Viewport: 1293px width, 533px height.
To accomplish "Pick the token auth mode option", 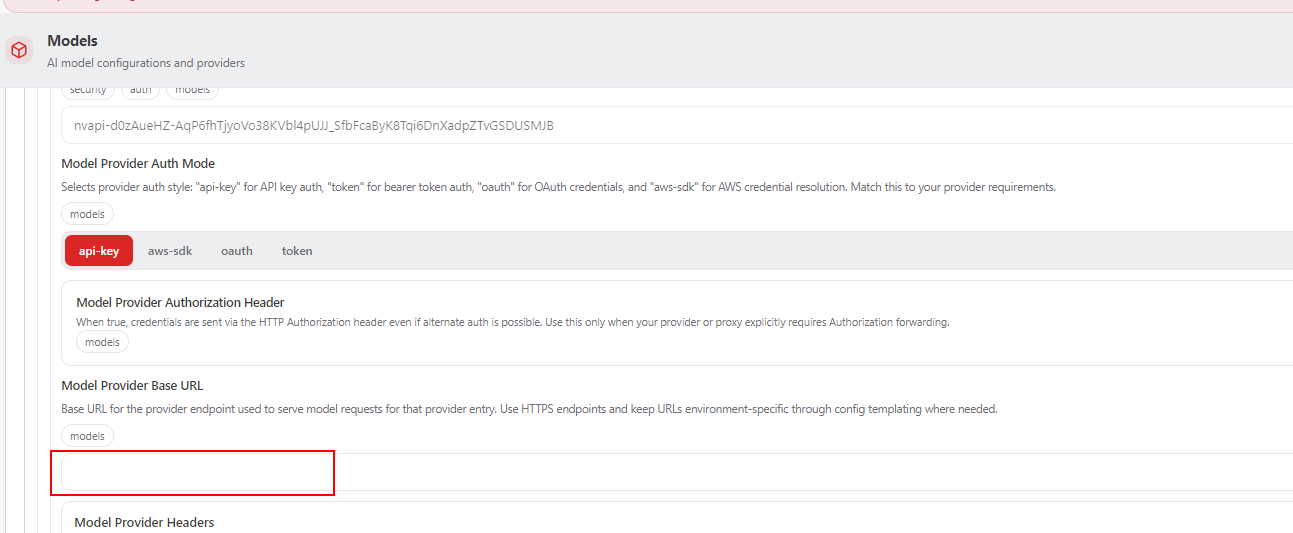I will (x=297, y=251).
